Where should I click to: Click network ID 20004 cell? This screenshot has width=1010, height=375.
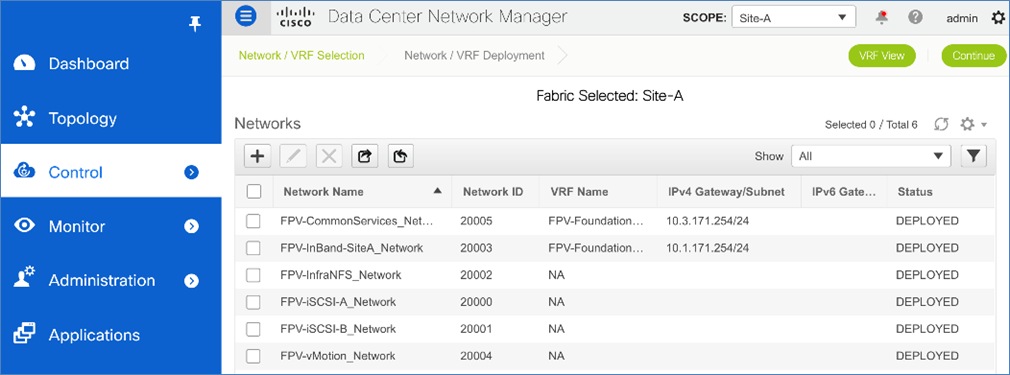(x=476, y=356)
